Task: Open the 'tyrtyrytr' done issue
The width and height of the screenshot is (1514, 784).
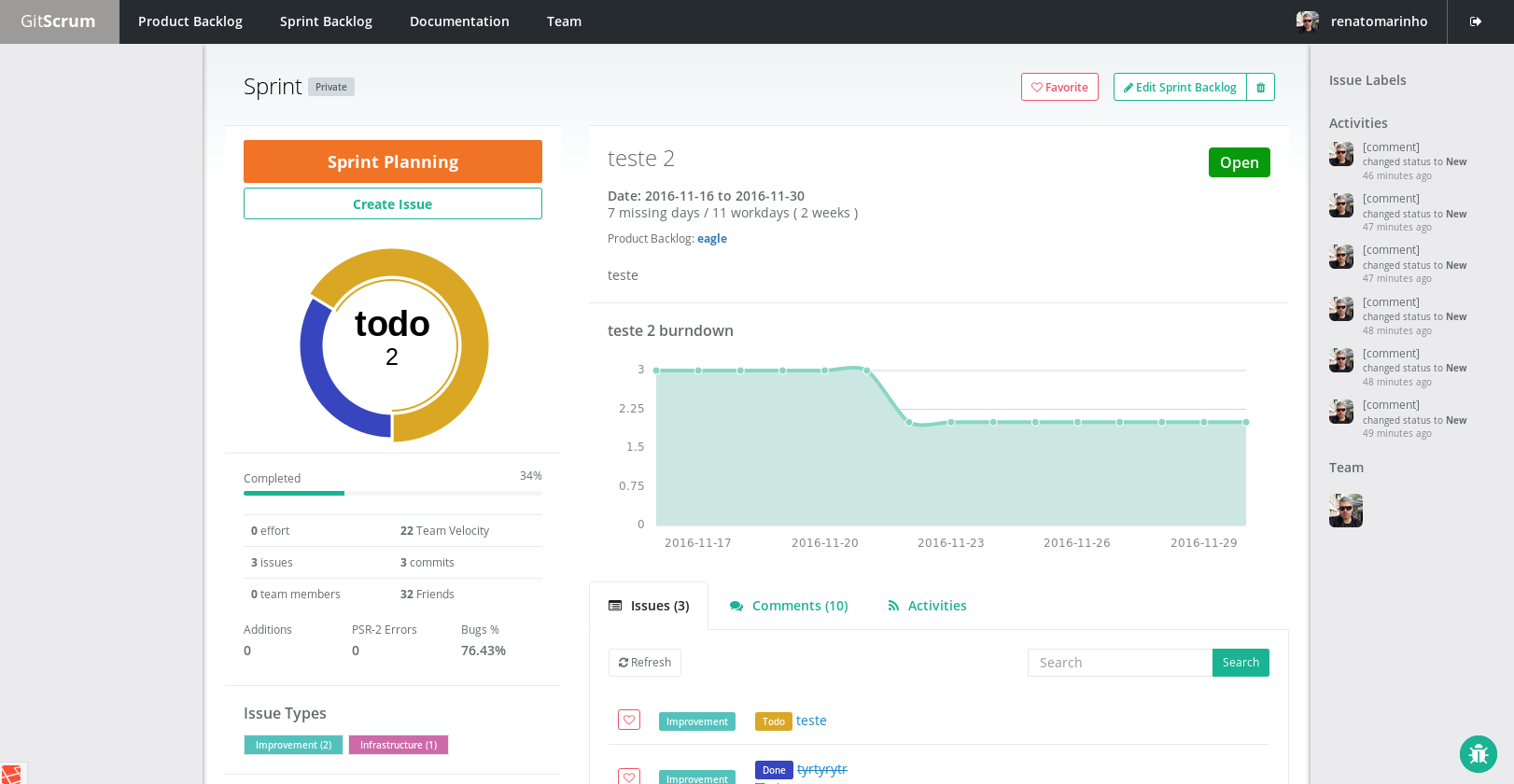Action: pos(822,769)
